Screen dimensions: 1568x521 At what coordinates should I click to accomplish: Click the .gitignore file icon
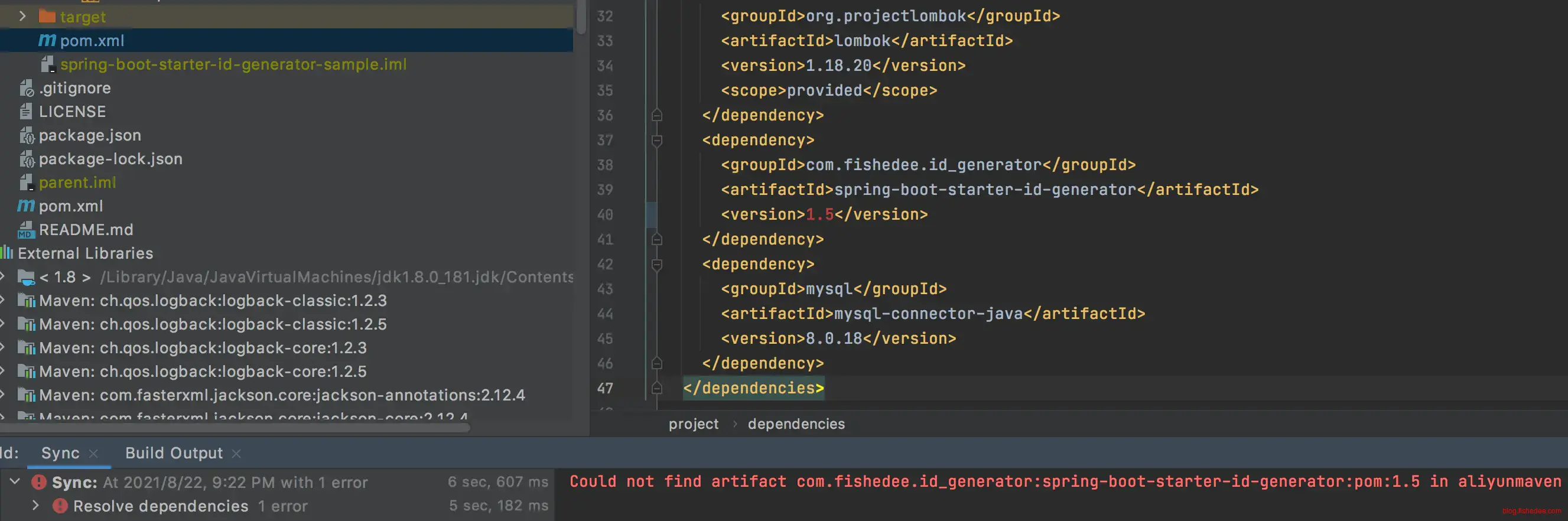coord(26,88)
